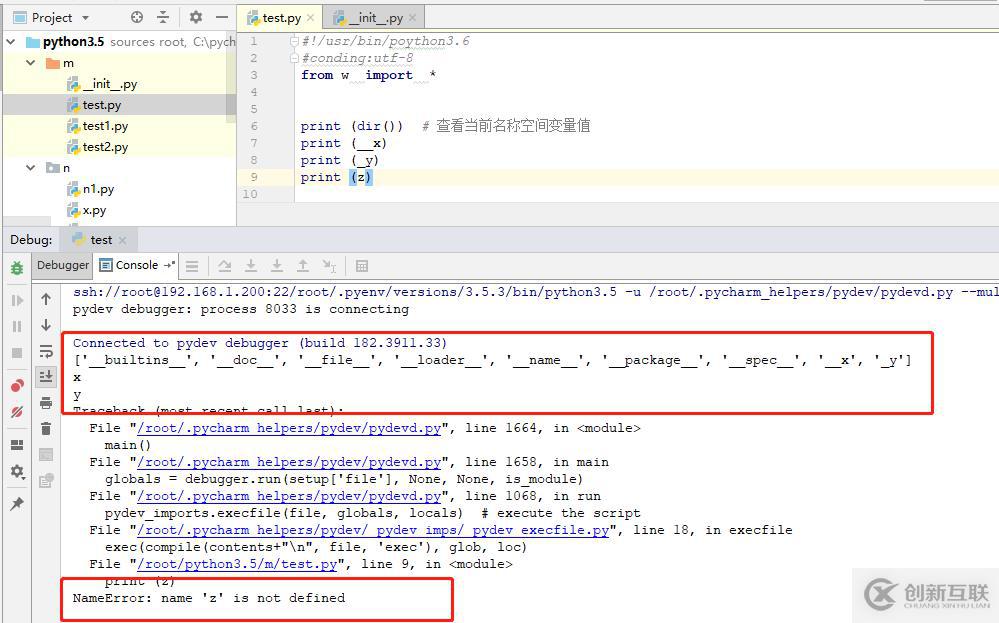
Task: Click Show Execution Point icon
Action: (x=192, y=266)
